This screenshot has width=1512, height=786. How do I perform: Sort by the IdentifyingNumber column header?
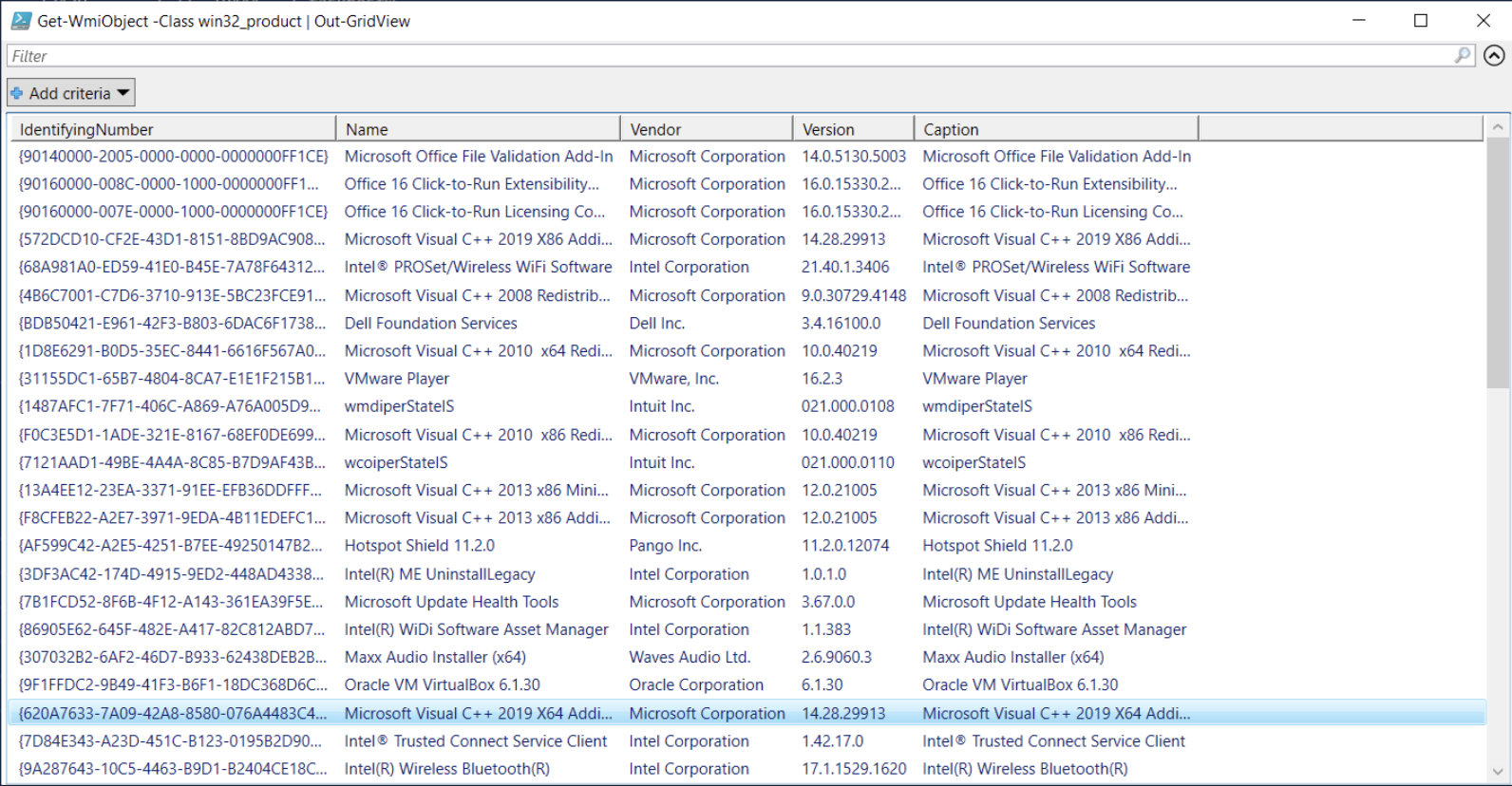point(173,129)
